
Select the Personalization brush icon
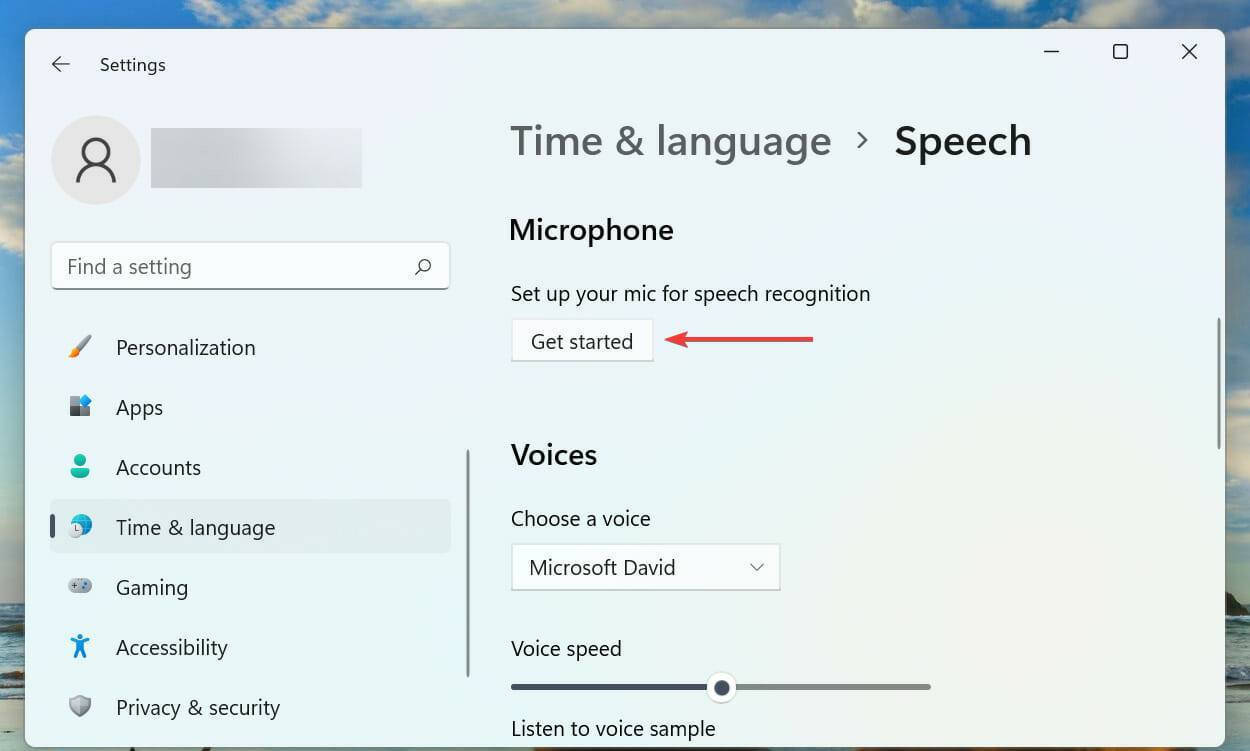coord(80,347)
